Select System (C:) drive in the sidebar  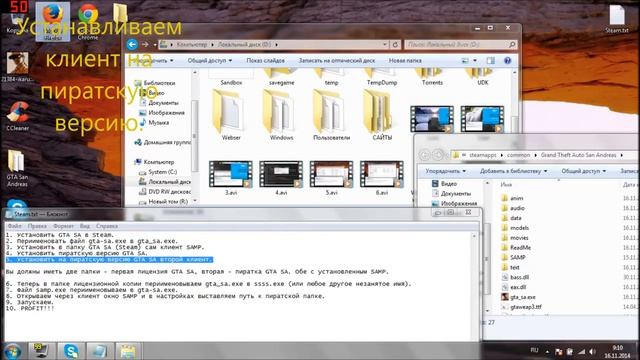pyautogui.click(x=158, y=172)
